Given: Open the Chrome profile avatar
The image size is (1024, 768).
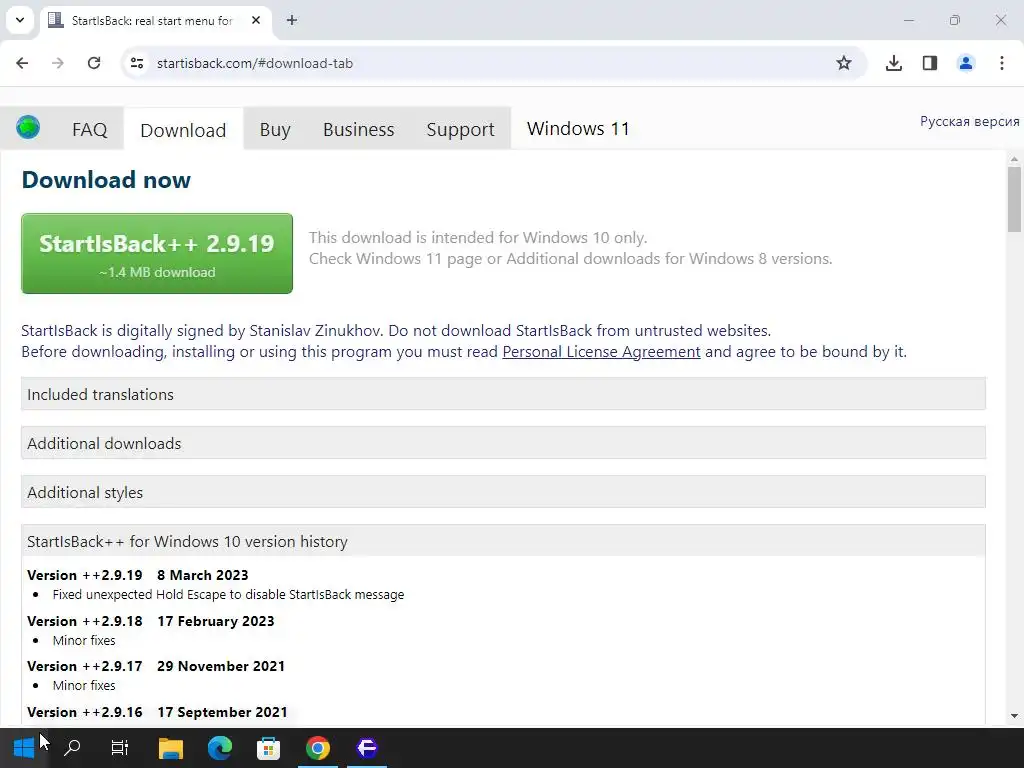Looking at the screenshot, I should [966, 63].
